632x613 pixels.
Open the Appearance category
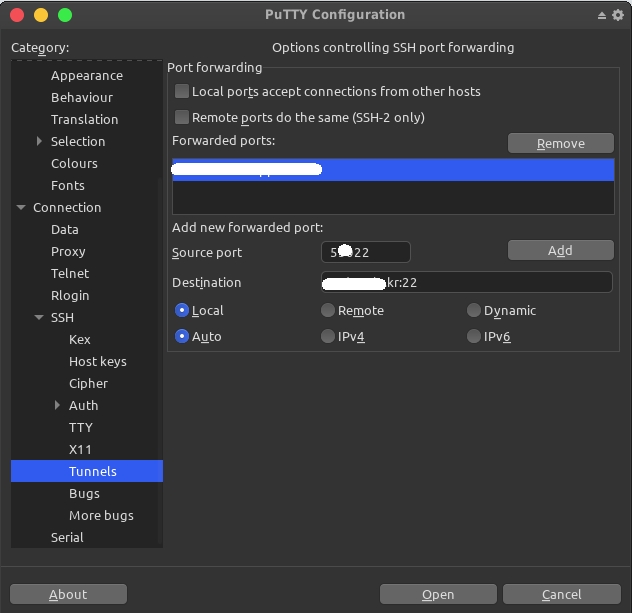point(87,75)
